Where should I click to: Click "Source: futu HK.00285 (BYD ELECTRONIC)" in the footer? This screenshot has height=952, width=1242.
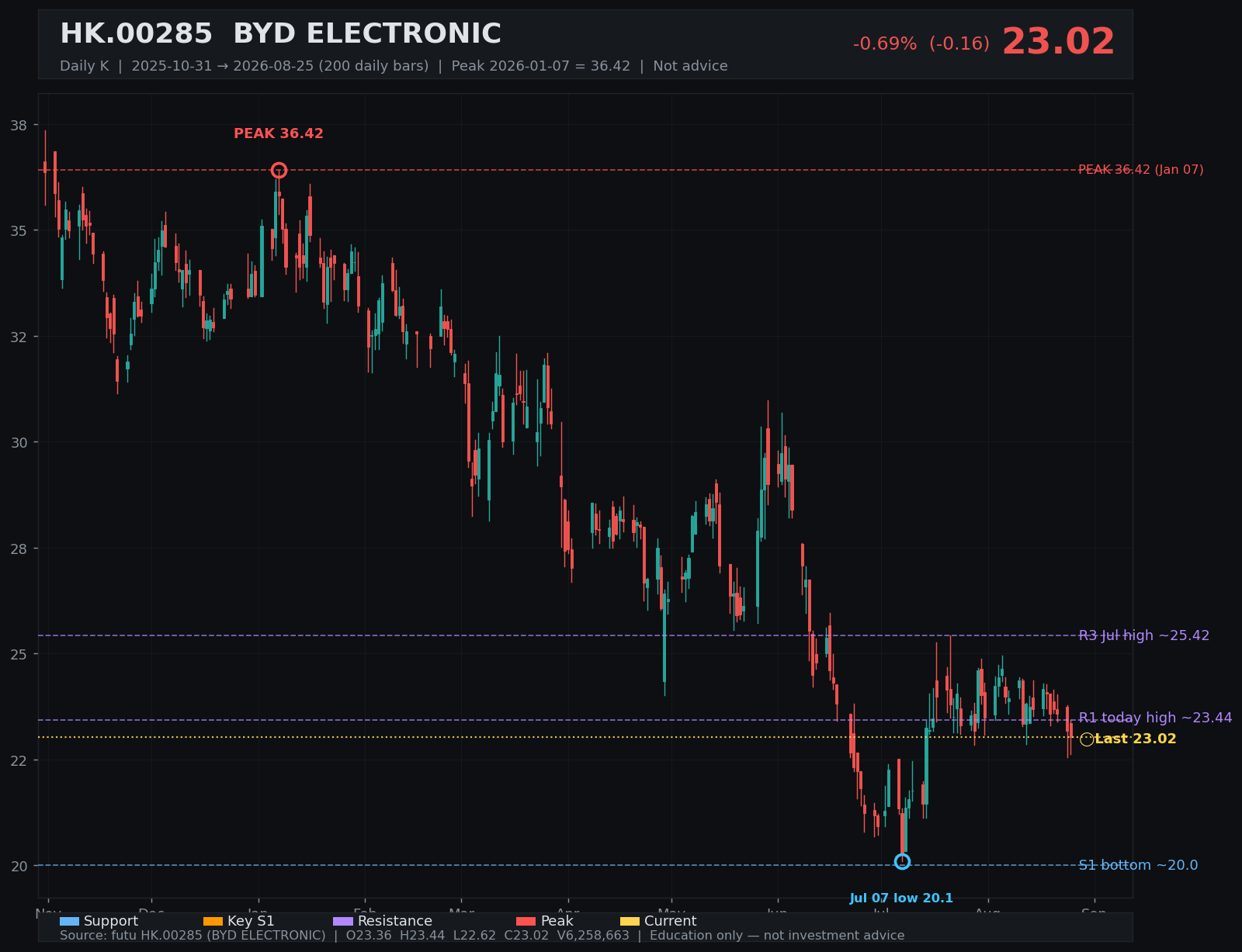pyautogui.click(x=193, y=936)
